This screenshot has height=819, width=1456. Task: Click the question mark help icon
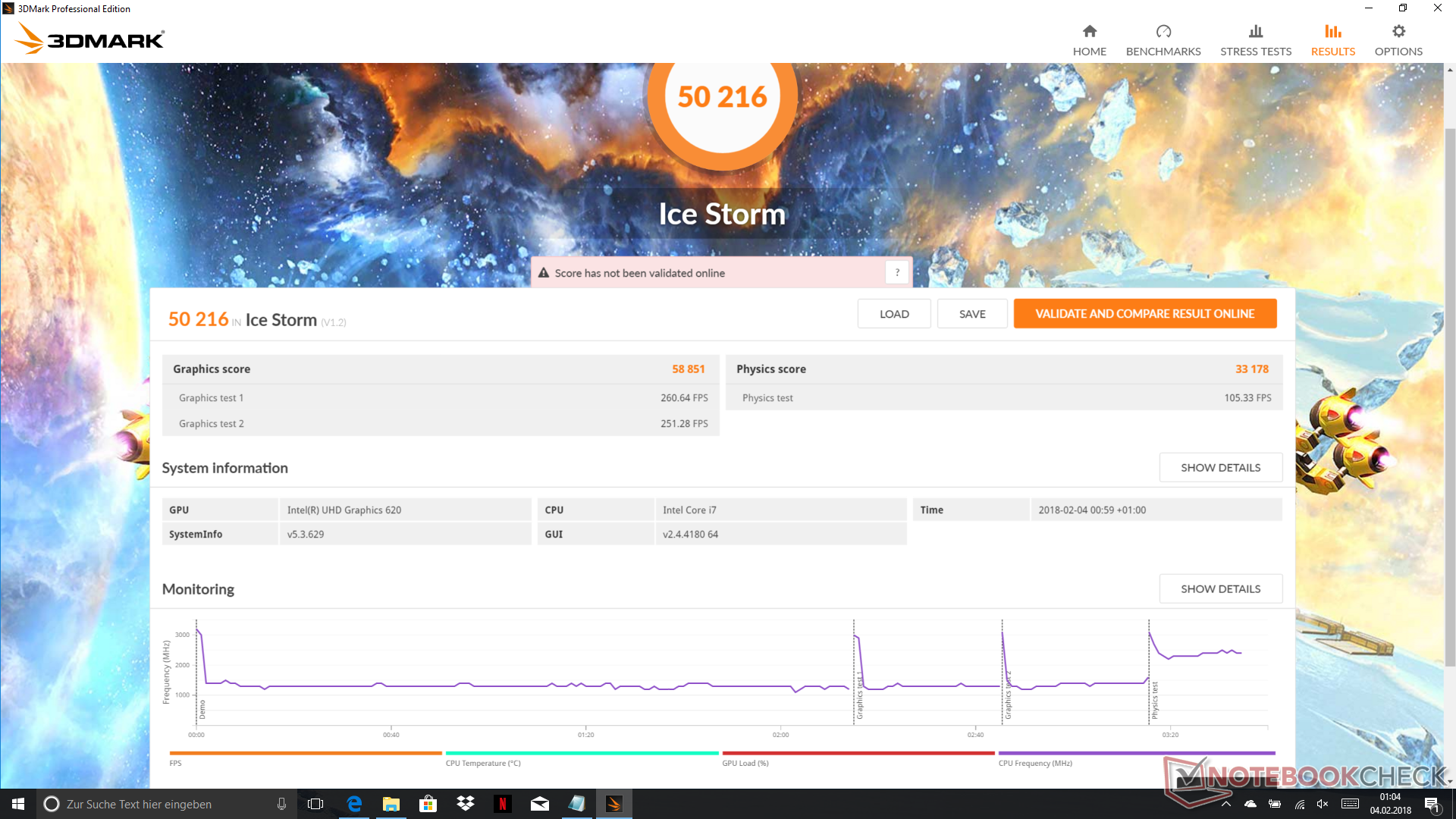pyautogui.click(x=897, y=273)
